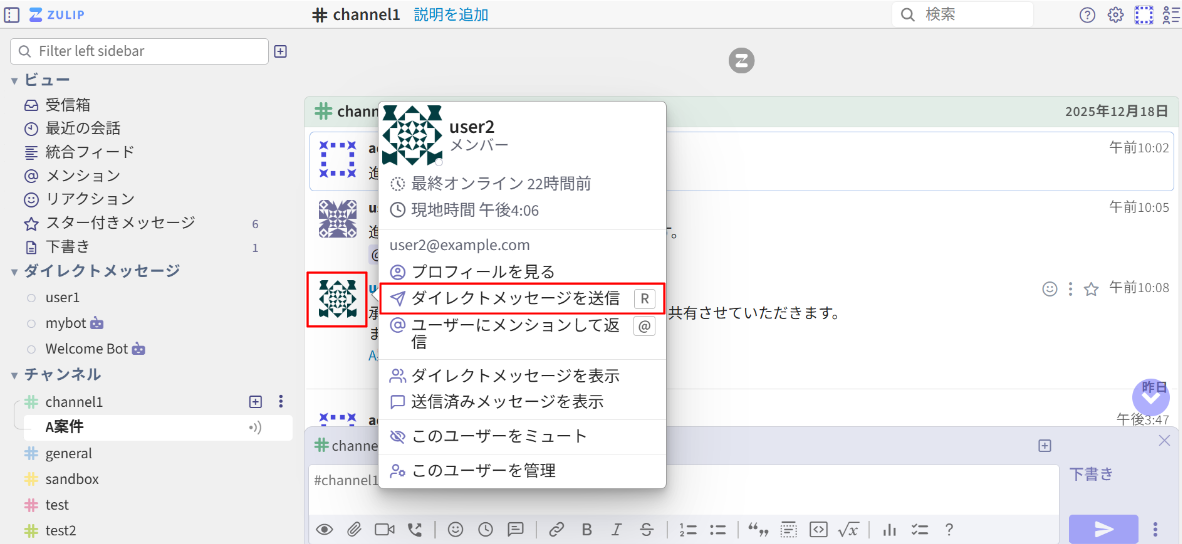Insert global time with clock icon
This screenshot has height=544, width=1182.
click(x=485, y=529)
